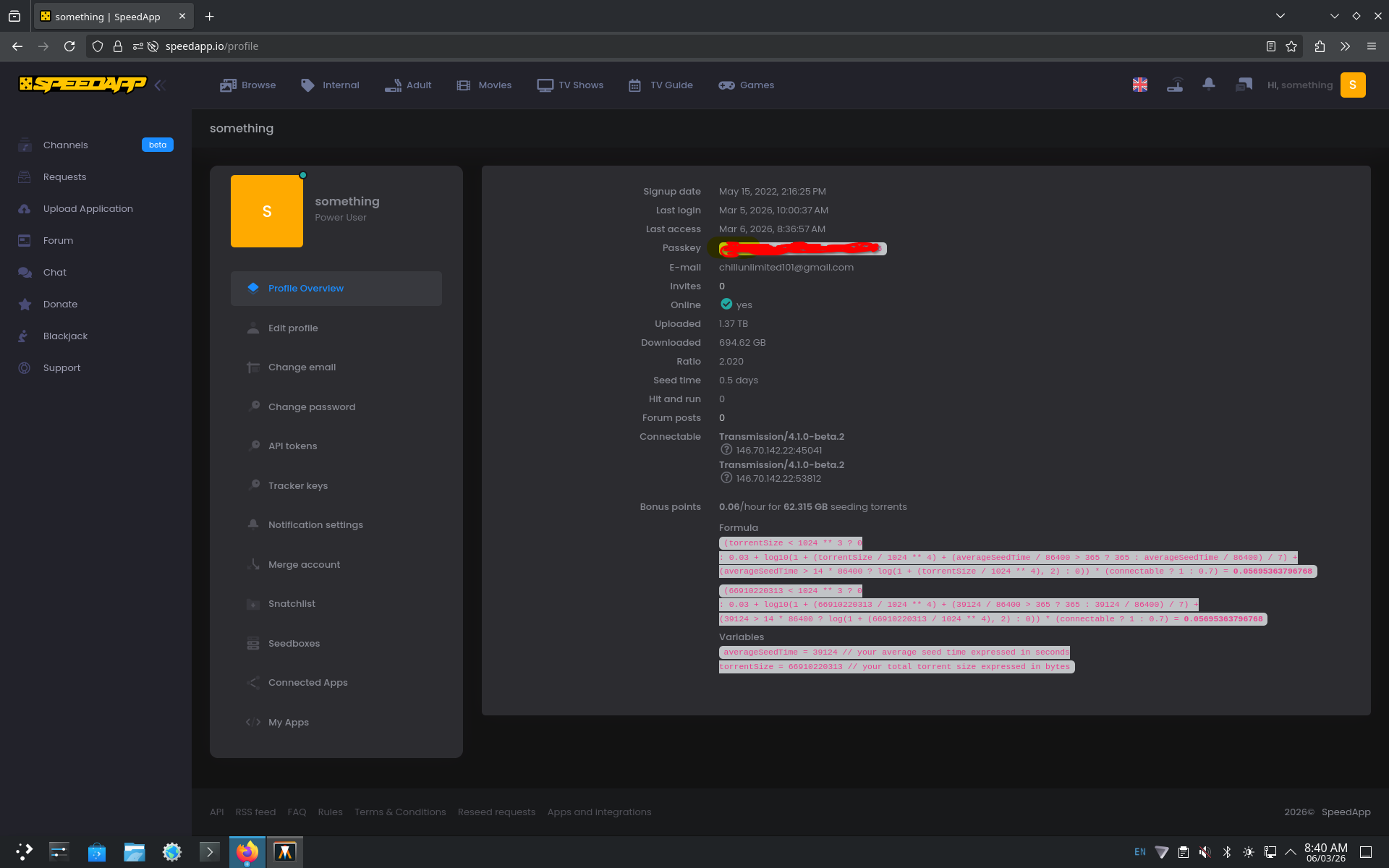
Task: Click the question mark next to 146.70.142.22:45041
Action: (x=726, y=450)
